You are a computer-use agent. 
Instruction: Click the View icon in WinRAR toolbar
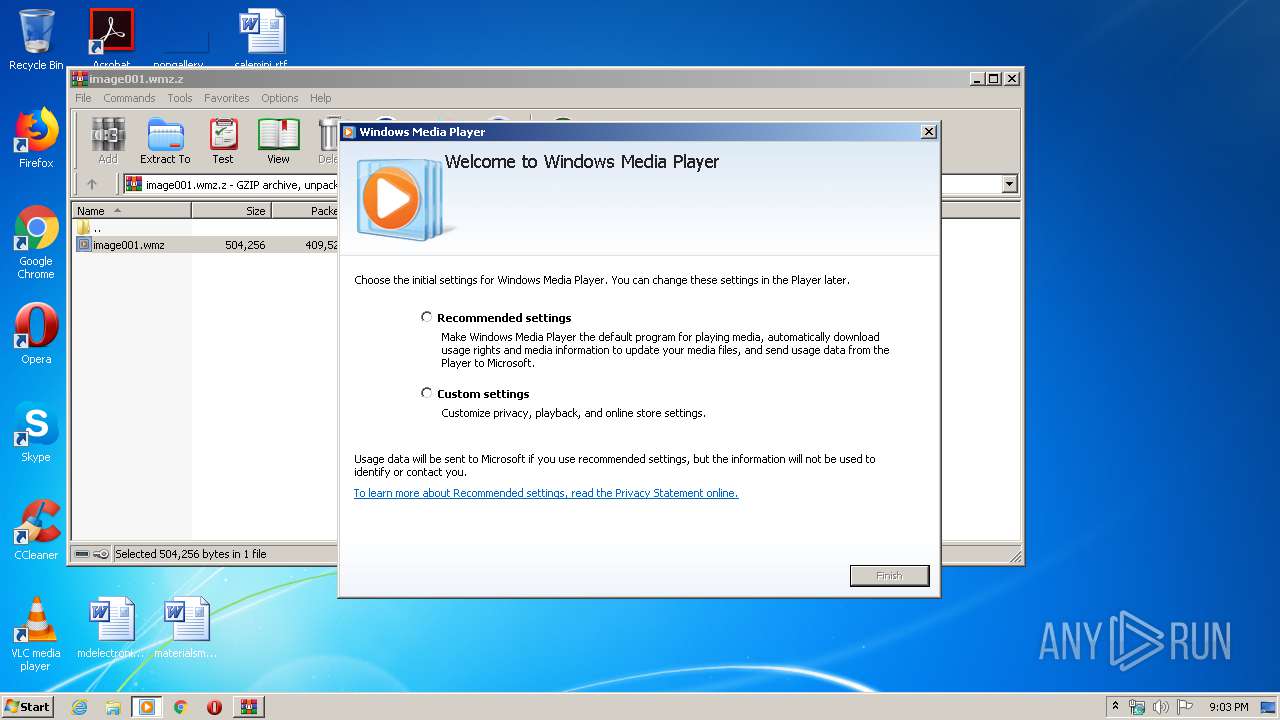278,141
